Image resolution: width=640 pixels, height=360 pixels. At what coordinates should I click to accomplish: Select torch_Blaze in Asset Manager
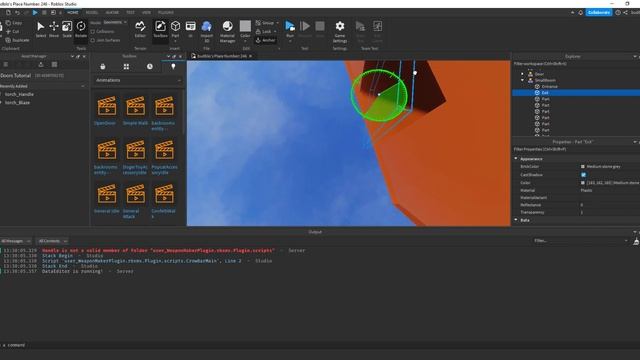(x=18, y=103)
